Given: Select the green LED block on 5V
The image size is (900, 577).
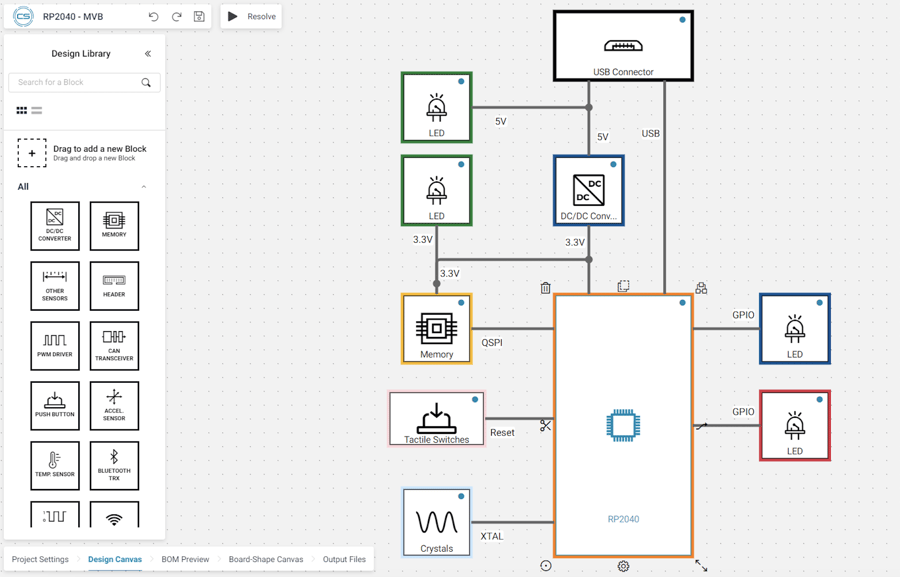Looking at the screenshot, I should pyautogui.click(x=437, y=107).
